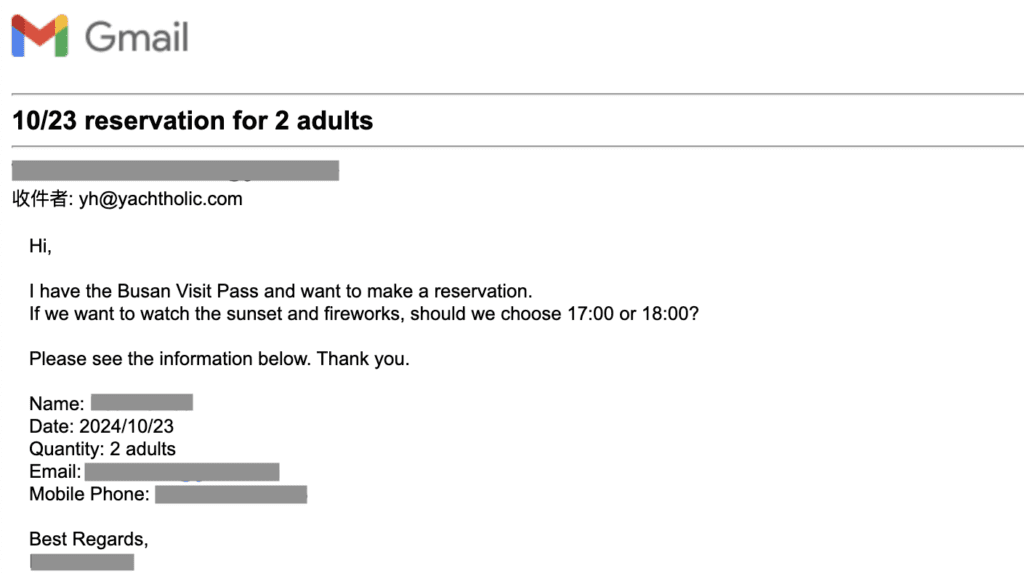
Task: Click the Date: 2024/10/23 line
Action: pos(101,426)
